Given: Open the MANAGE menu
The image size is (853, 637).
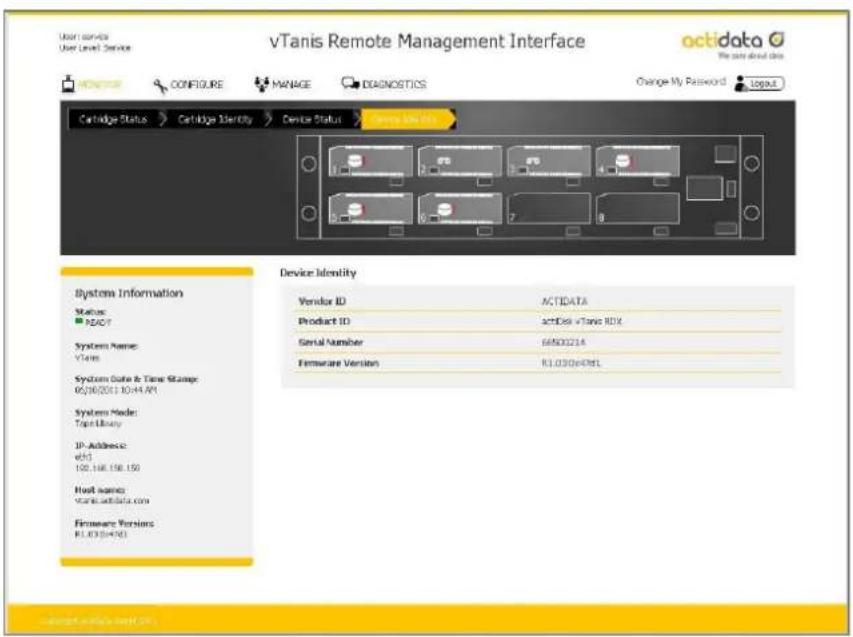Looking at the screenshot, I should click(292, 84).
